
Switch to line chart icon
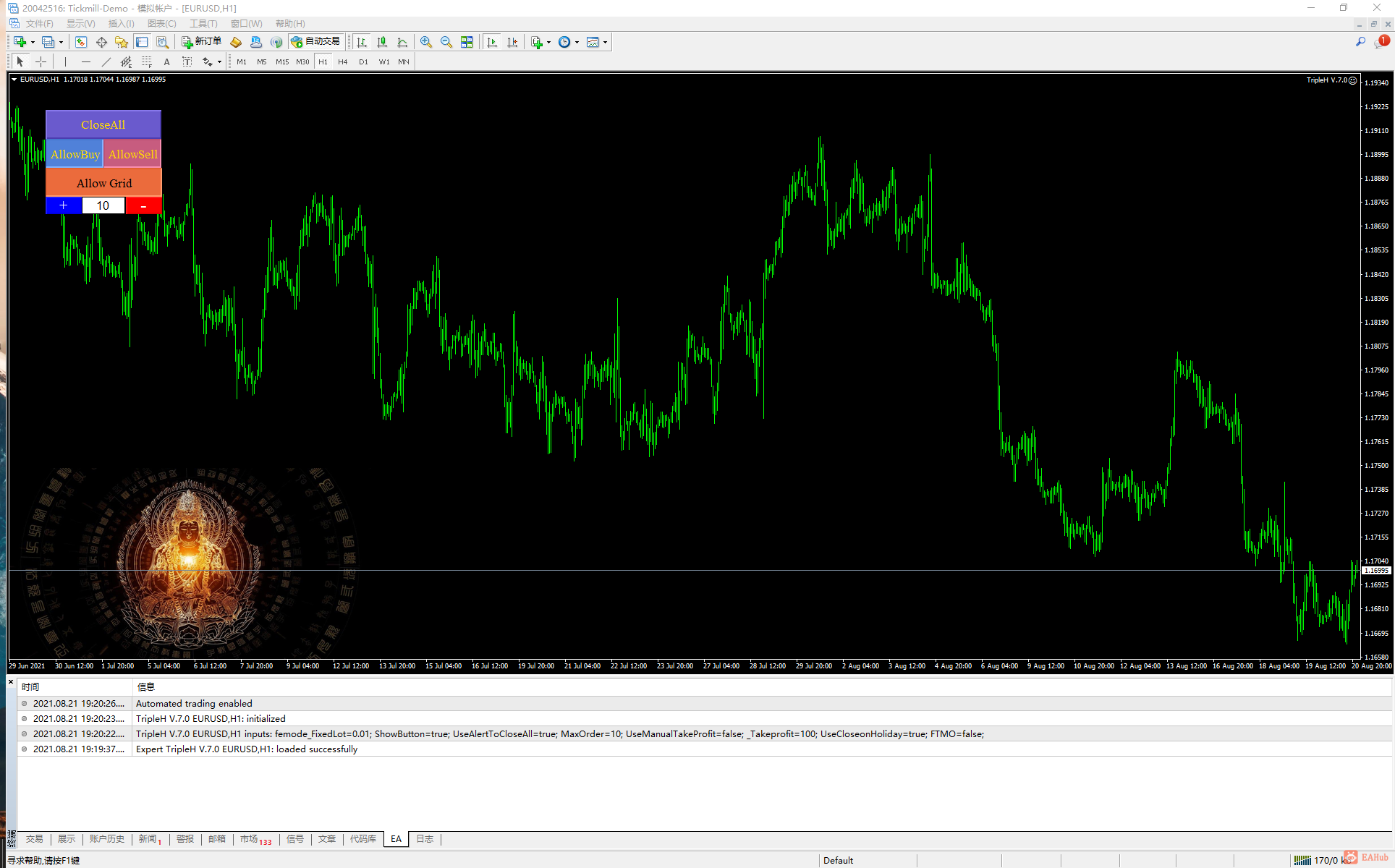402,42
